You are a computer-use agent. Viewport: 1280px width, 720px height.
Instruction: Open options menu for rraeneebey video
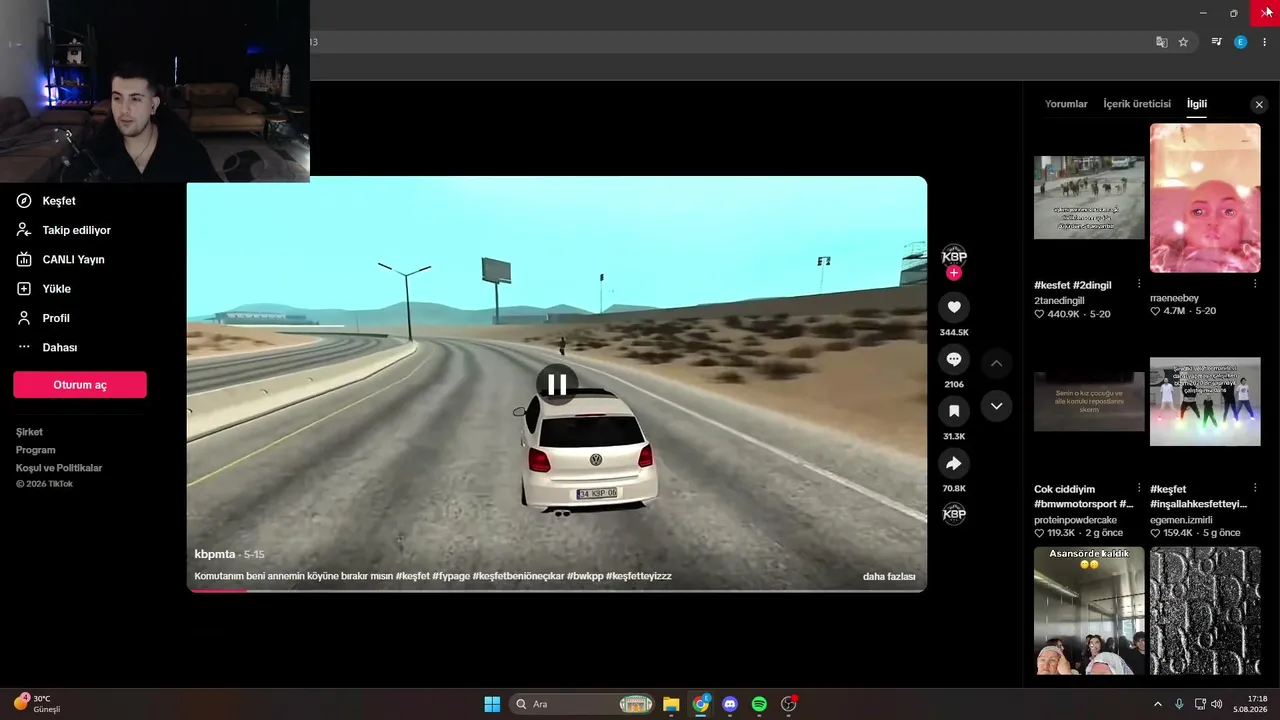(1255, 284)
